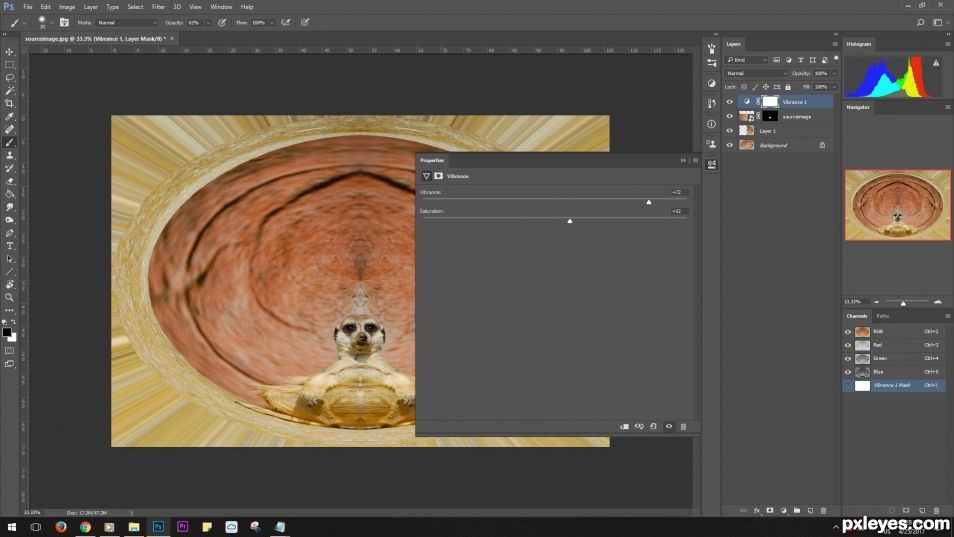Open the layer Opacity dropdown arrow

834,73
